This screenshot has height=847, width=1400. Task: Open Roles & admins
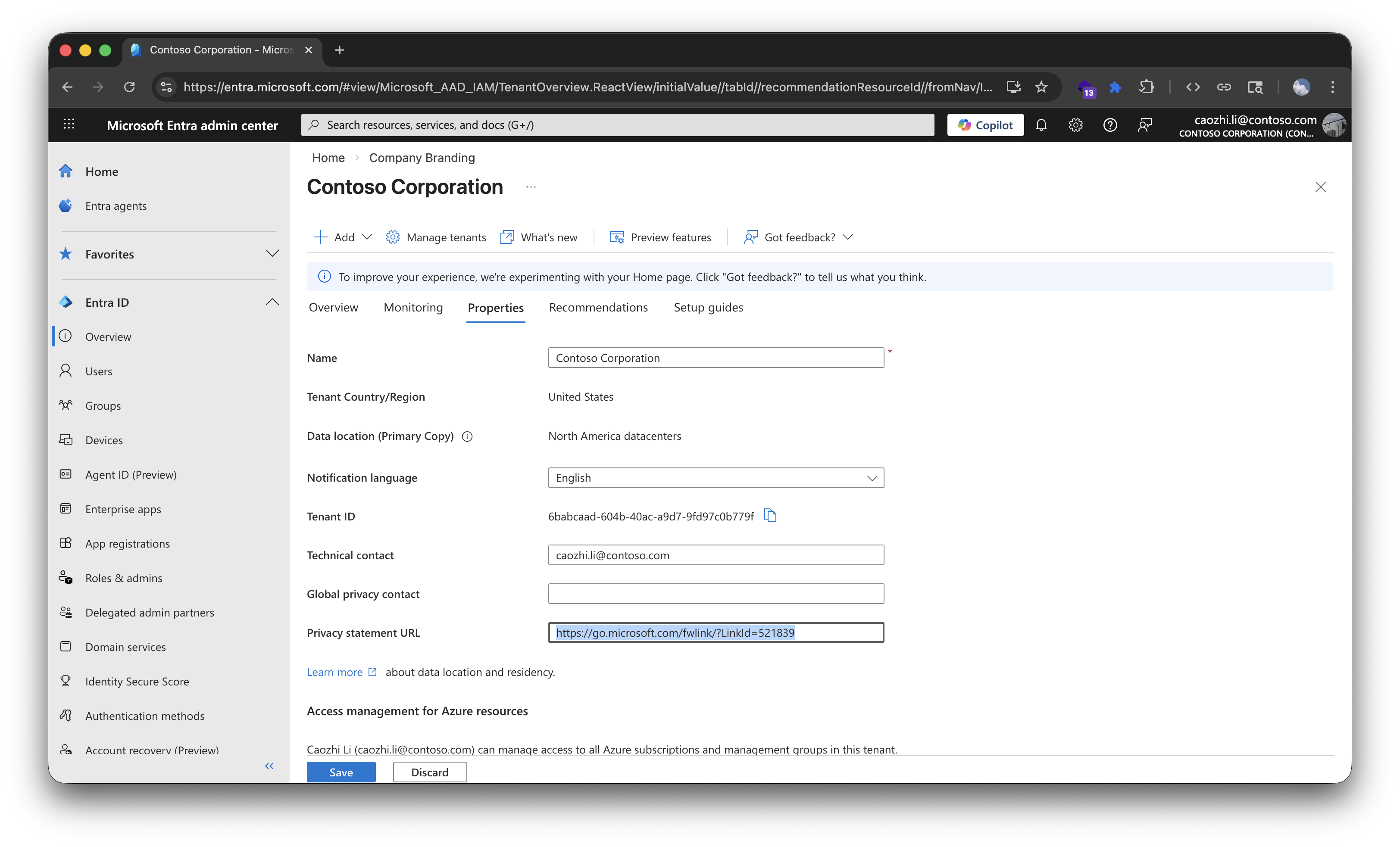click(124, 578)
